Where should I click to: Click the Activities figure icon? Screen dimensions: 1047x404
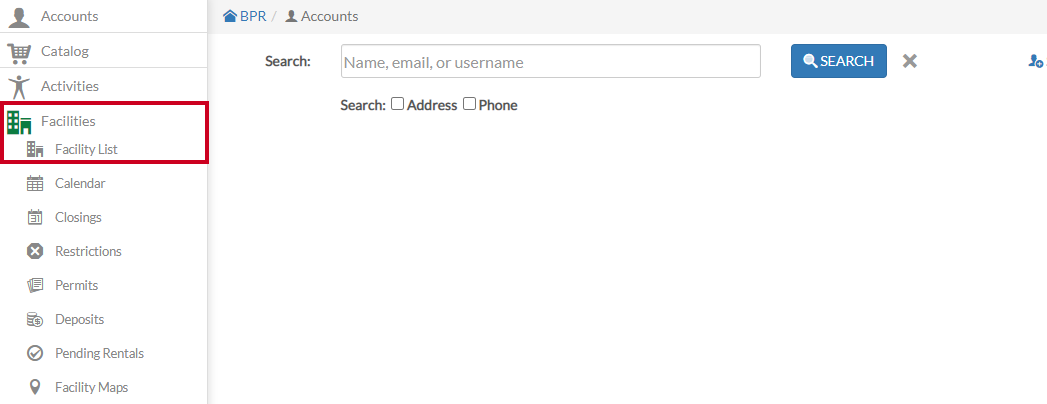click(19, 86)
